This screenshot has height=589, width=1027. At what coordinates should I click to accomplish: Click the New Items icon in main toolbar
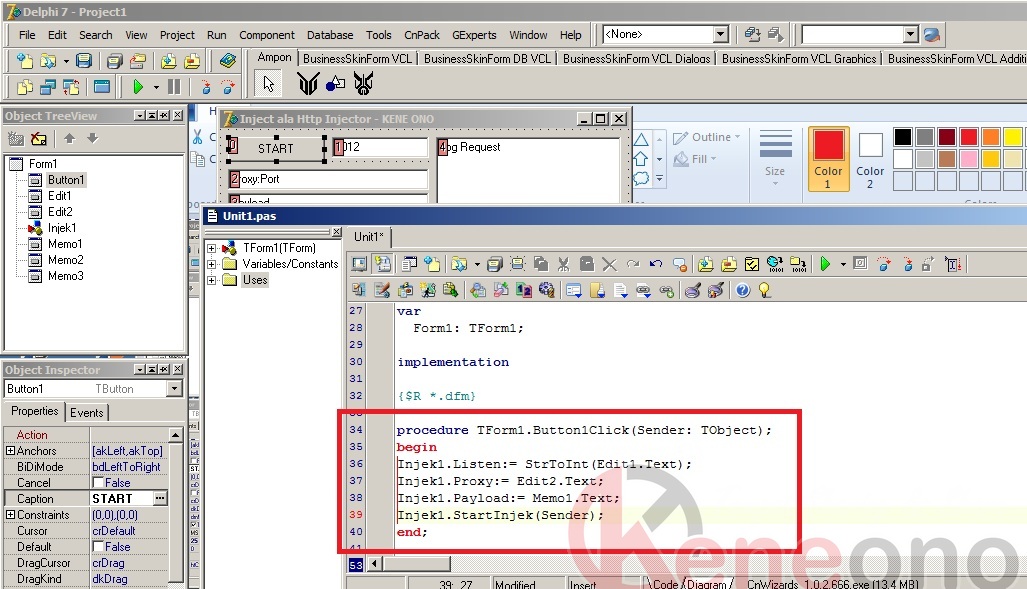point(24,61)
